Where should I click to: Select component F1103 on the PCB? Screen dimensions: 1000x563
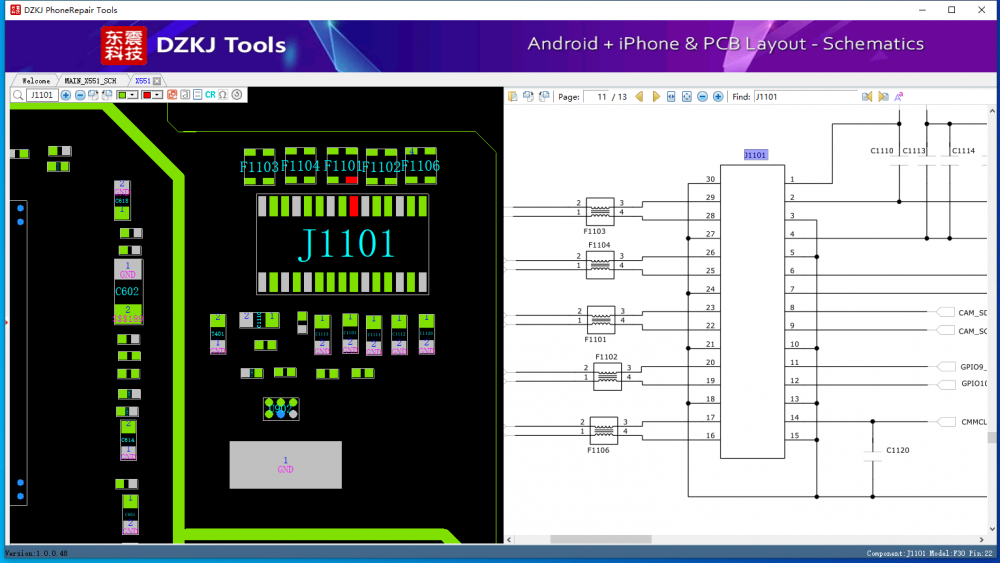pos(259,166)
